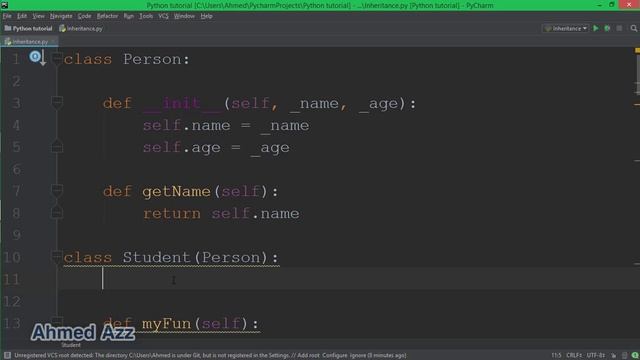Click the return keyword on line 8
This screenshot has height=360, width=640.
(172, 213)
